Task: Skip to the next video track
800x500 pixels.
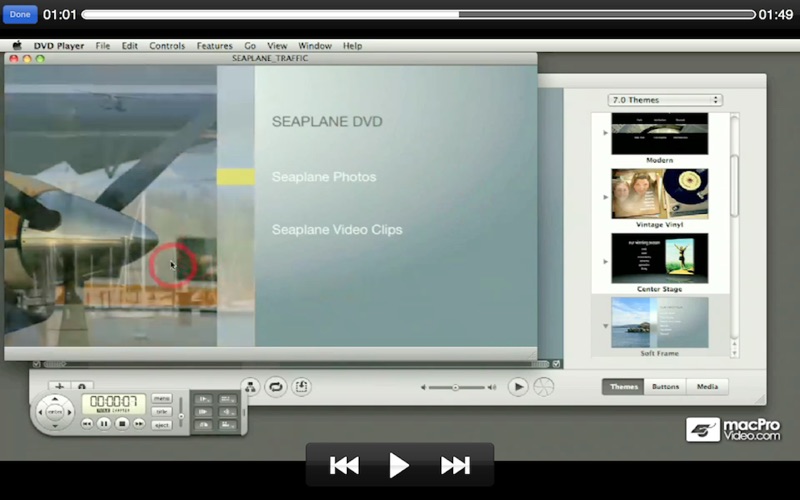Action: pos(455,465)
